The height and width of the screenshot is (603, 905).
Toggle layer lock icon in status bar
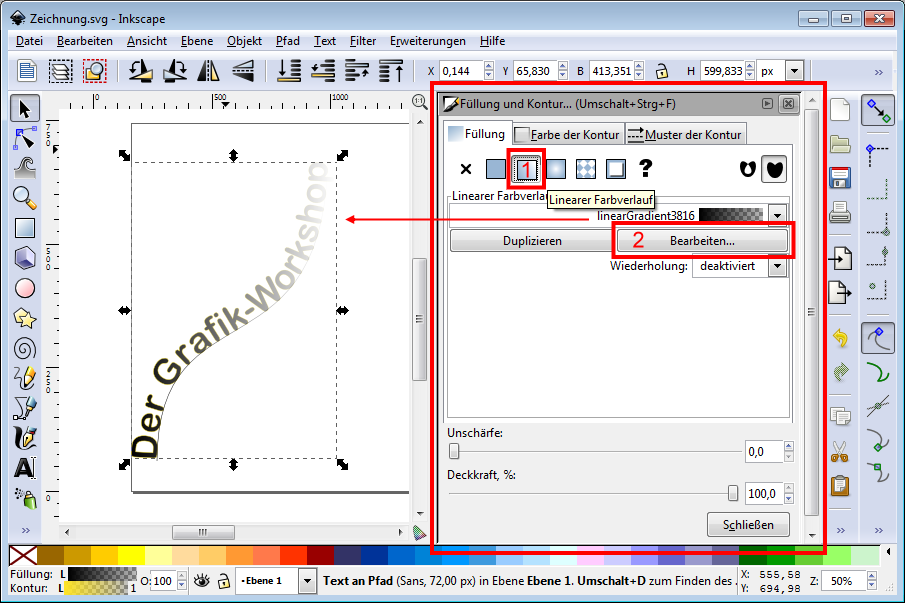(x=224, y=581)
